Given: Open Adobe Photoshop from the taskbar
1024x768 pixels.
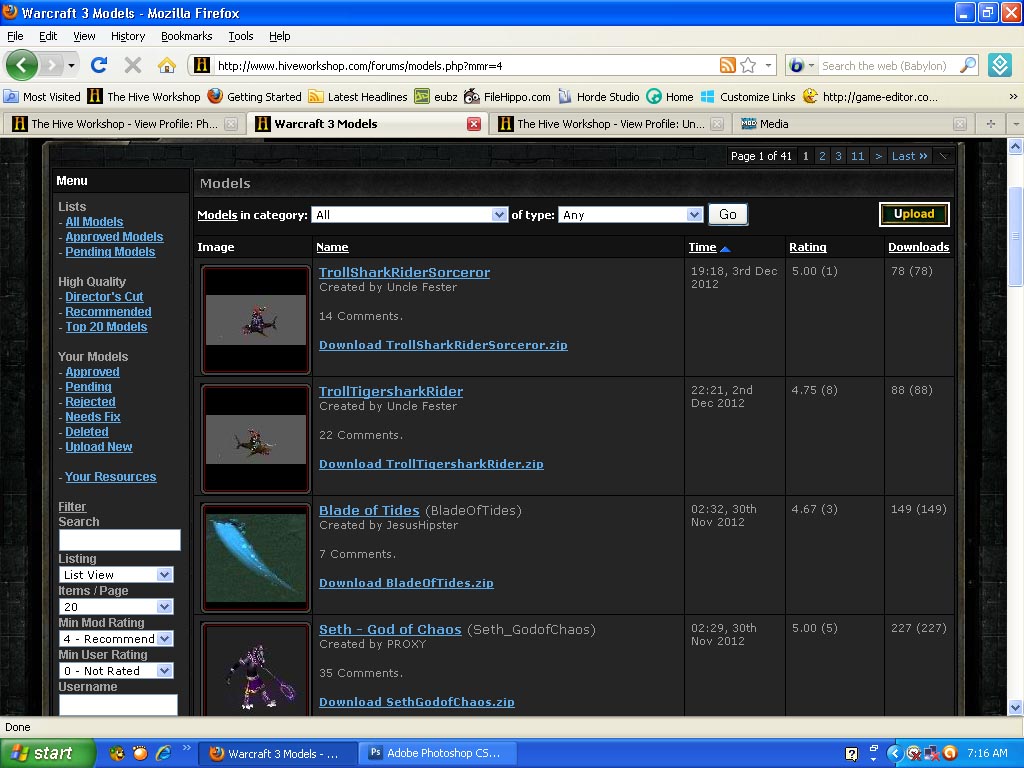Looking at the screenshot, I should pyautogui.click(x=437, y=753).
